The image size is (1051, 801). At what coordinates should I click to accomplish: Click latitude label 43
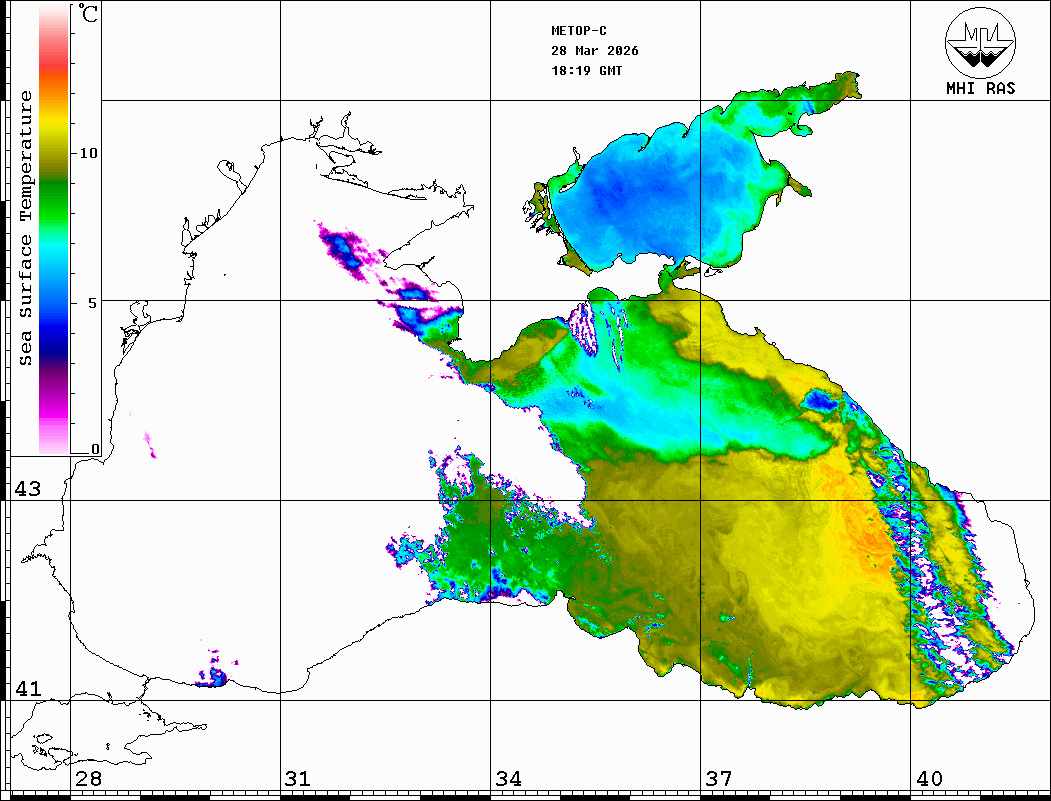pos(26,489)
